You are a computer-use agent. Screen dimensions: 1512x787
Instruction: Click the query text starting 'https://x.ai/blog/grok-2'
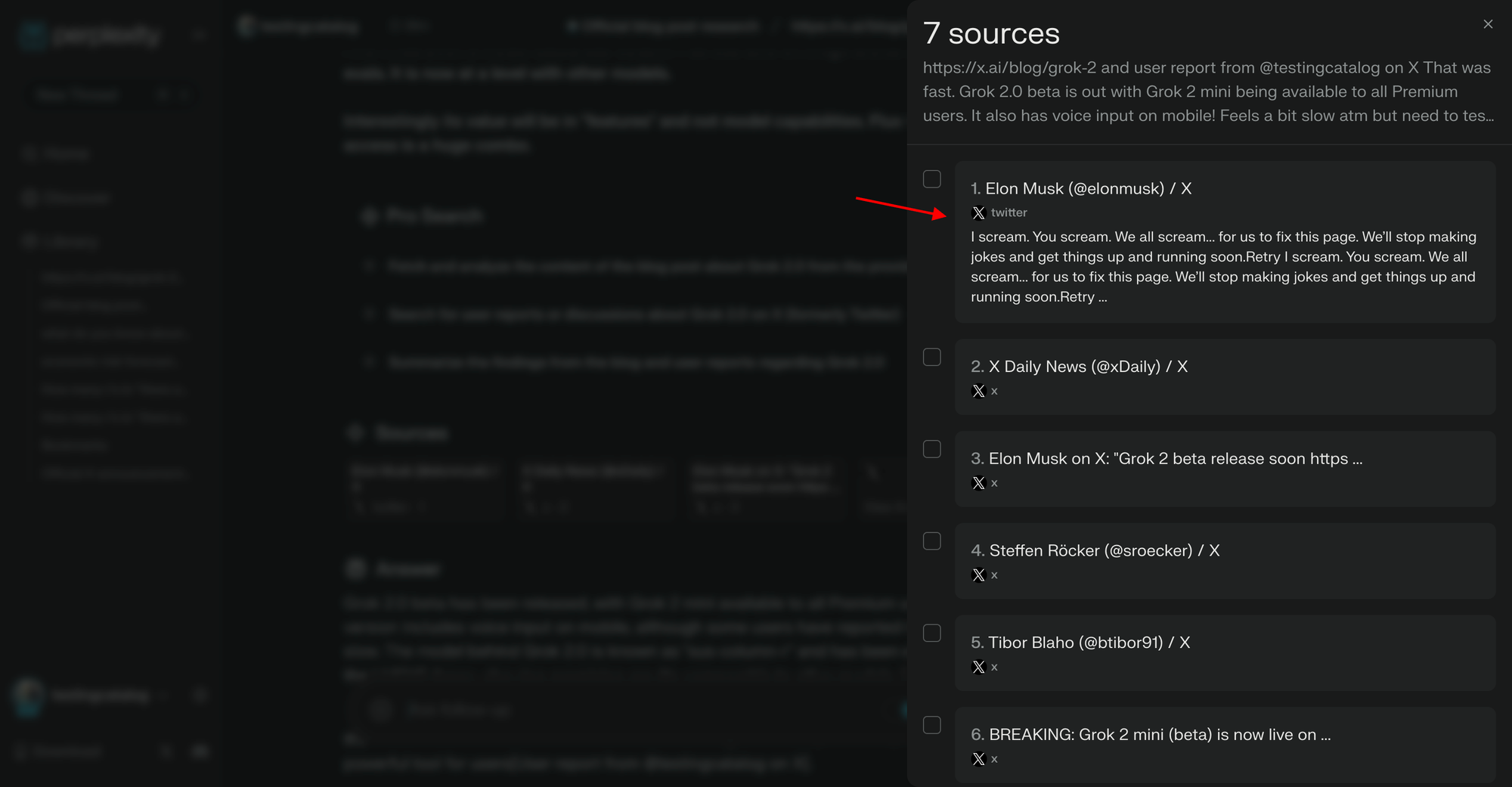1208,91
